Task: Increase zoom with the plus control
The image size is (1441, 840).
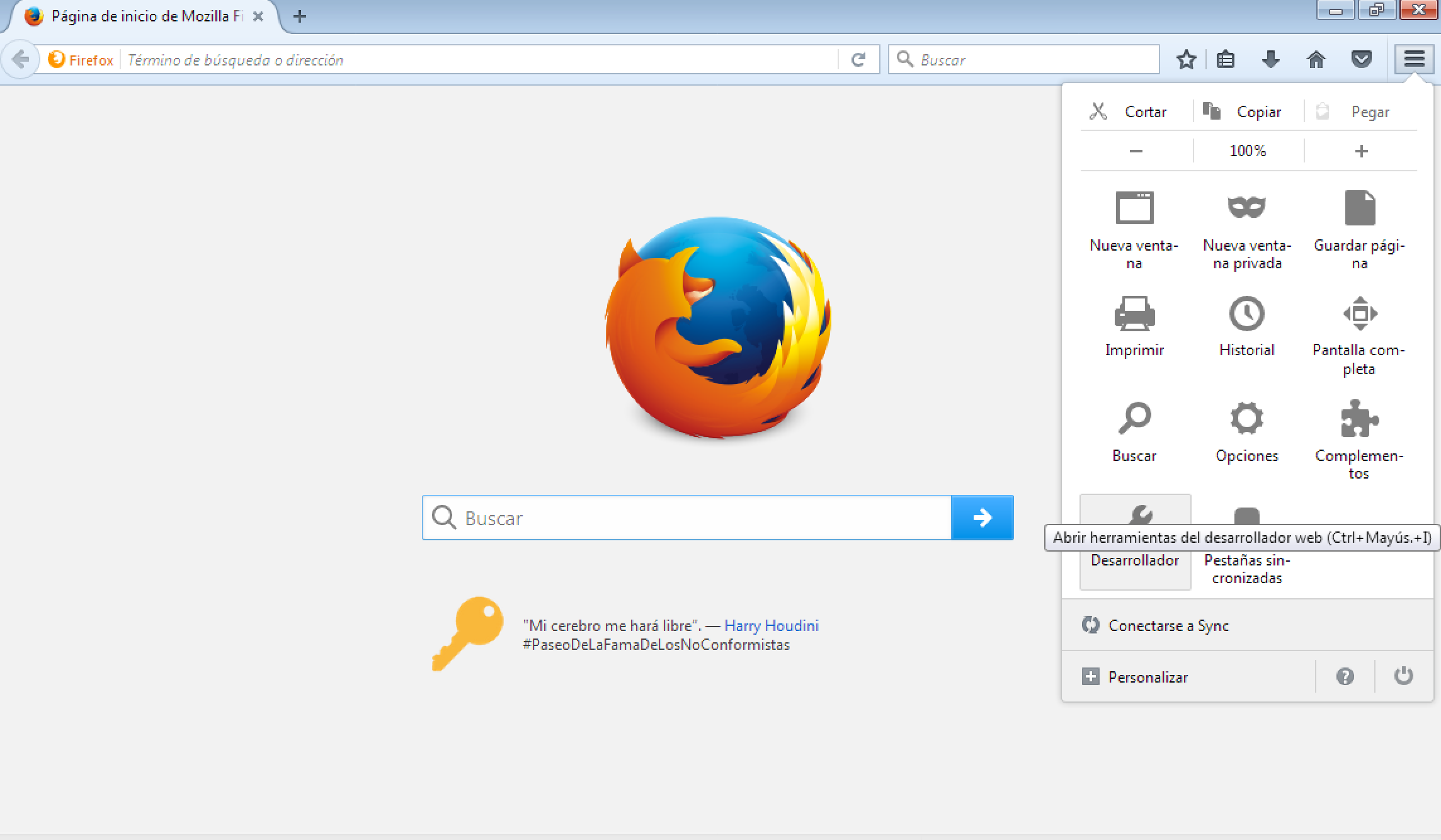Action: [1361, 150]
